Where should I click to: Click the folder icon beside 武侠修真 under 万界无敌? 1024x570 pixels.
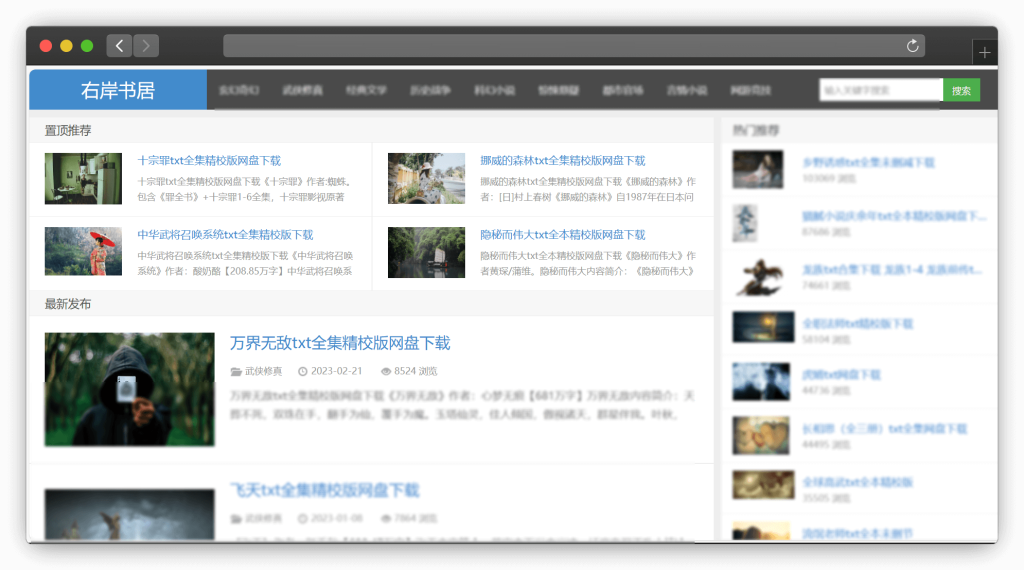[x=236, y=372]
